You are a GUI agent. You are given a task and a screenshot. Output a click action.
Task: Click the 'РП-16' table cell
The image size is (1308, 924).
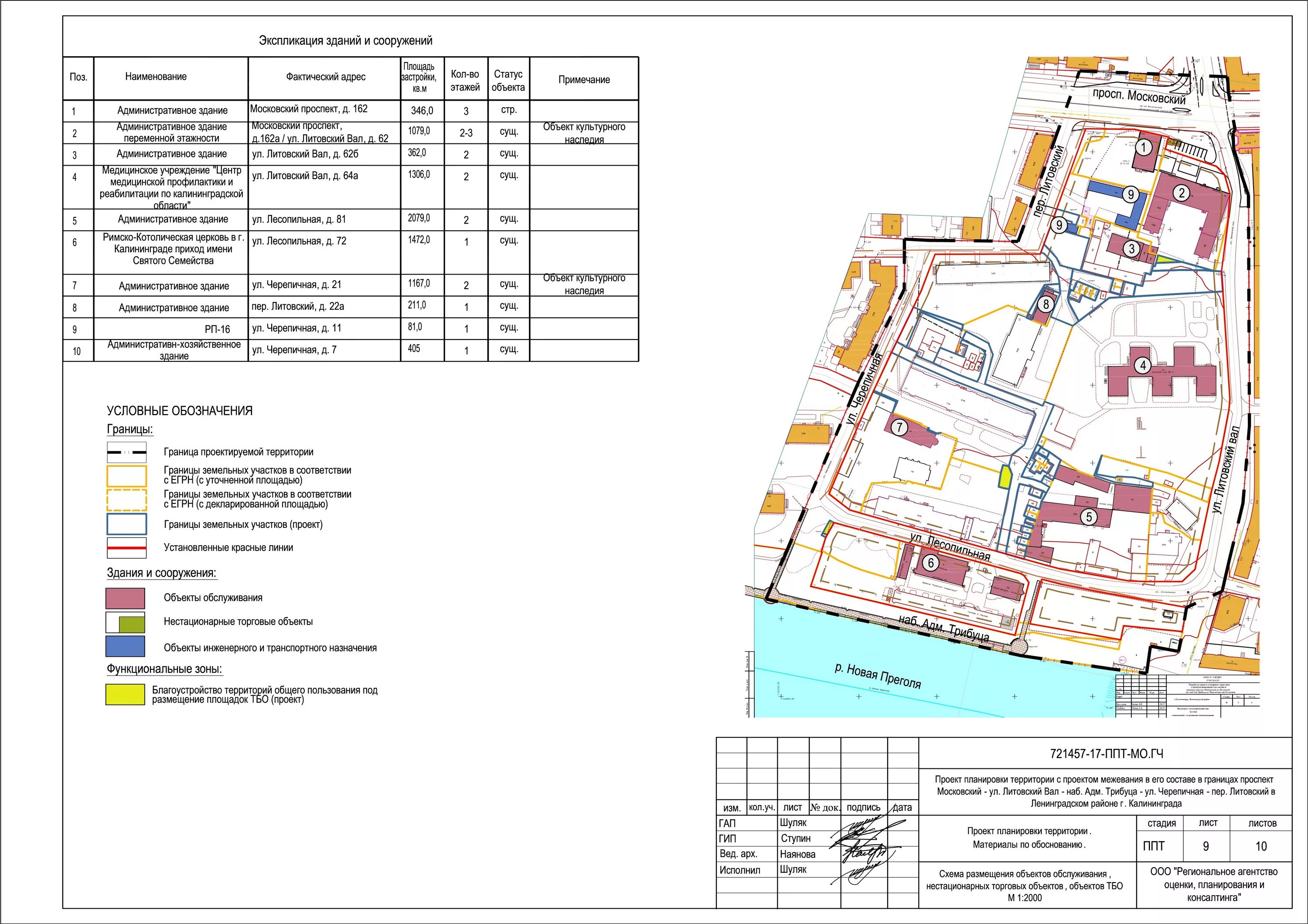[x=217, y=330]
